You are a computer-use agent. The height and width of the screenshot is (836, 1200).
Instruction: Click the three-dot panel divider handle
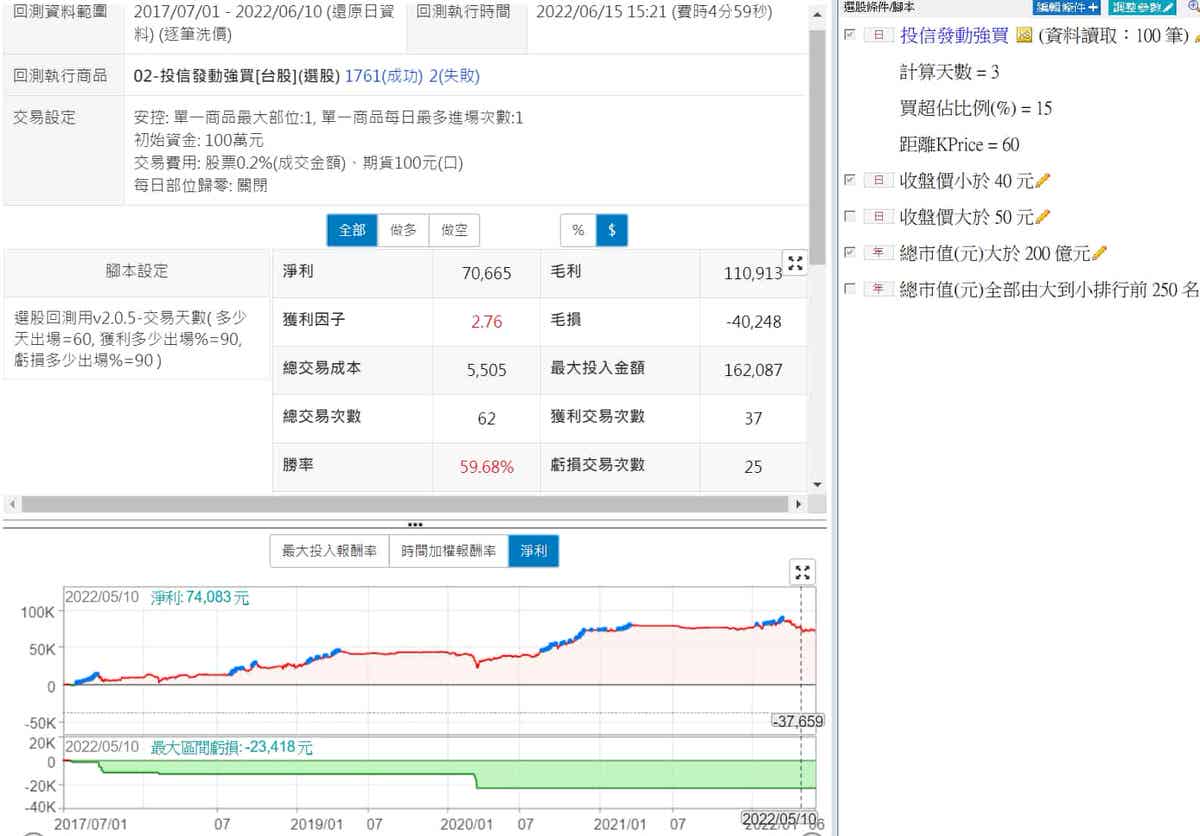click(414, 524)
